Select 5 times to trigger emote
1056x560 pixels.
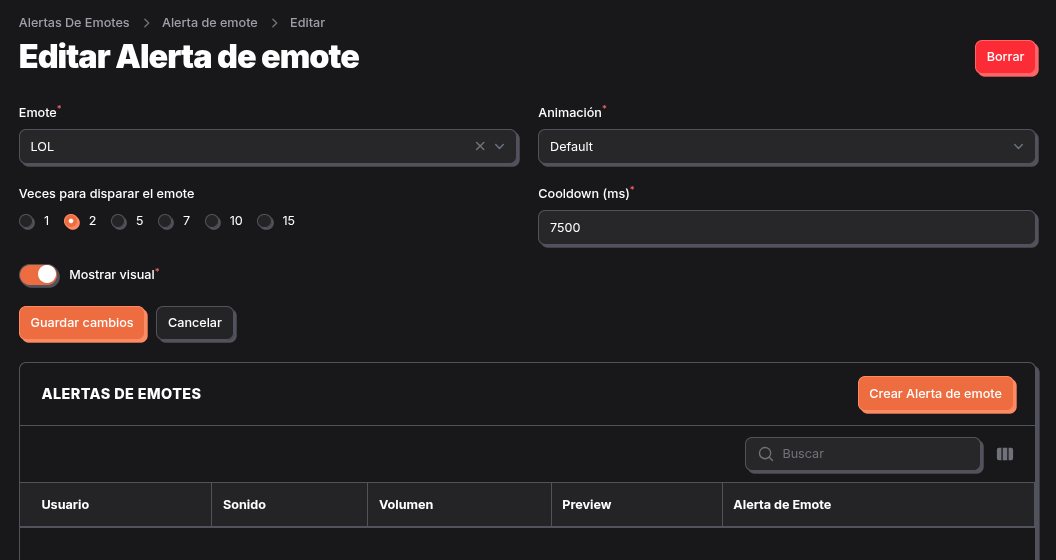pos(119,221)
